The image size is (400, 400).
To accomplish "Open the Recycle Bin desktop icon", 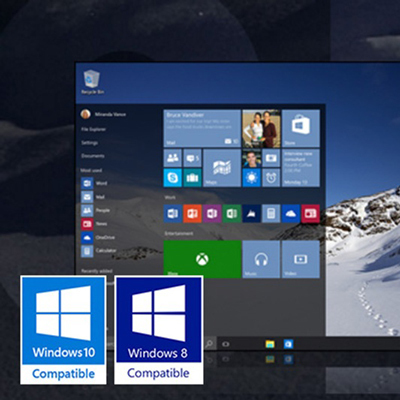I will tap(92, 82).
